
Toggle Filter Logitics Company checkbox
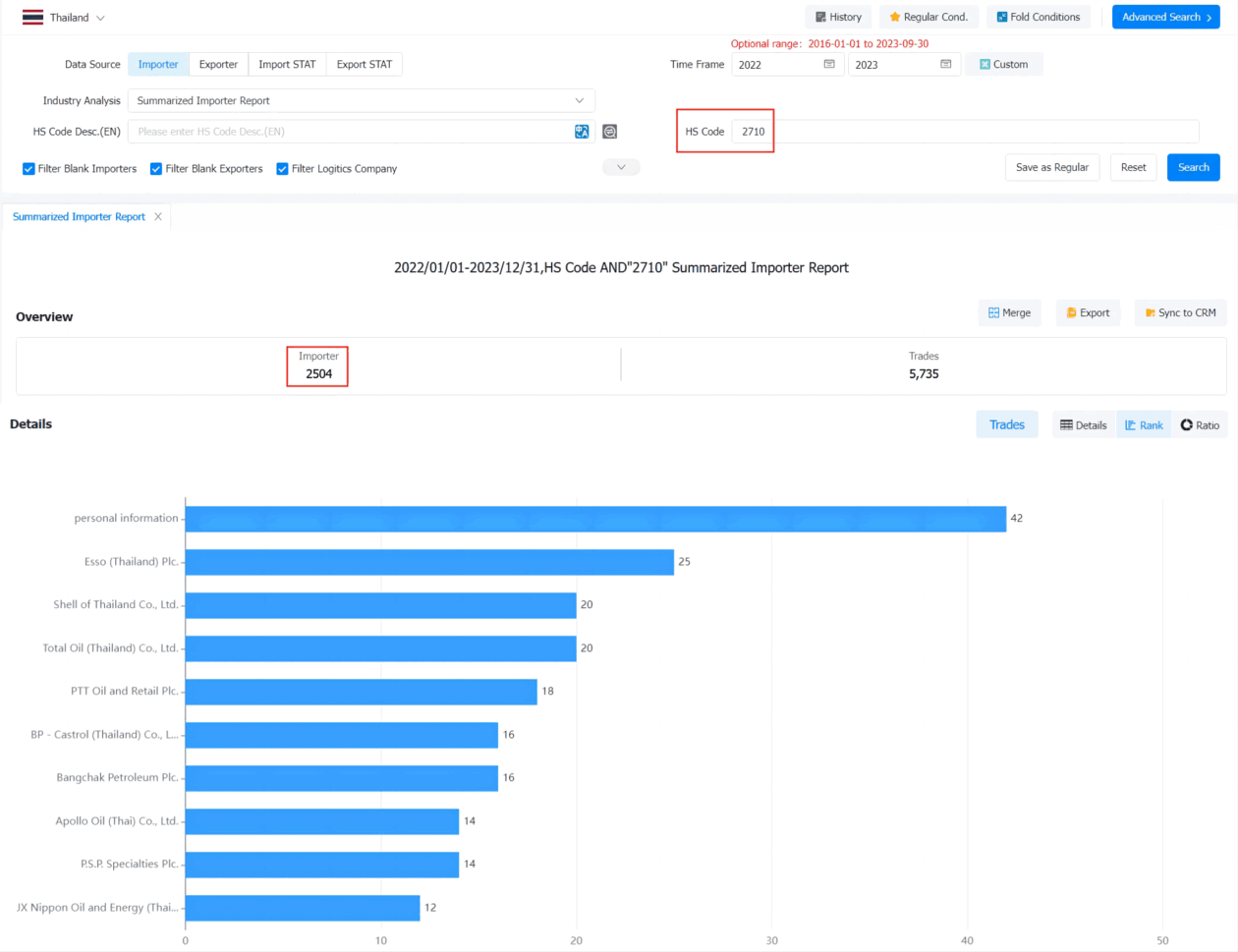pos(282,169)
